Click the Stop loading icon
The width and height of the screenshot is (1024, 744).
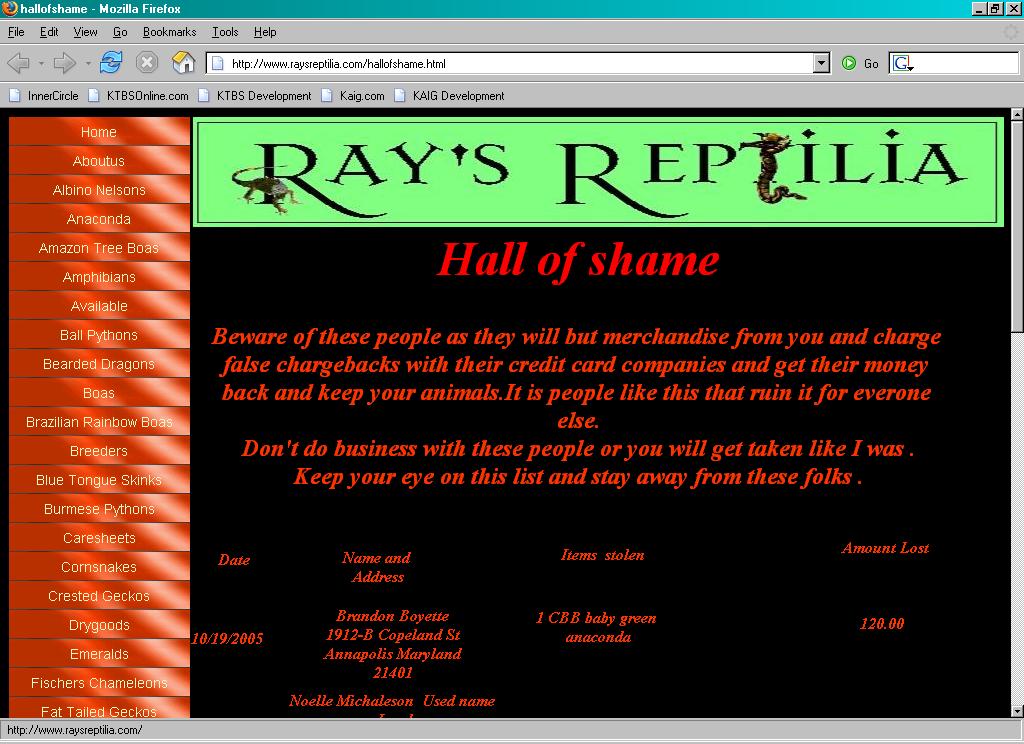coord(147,63)
